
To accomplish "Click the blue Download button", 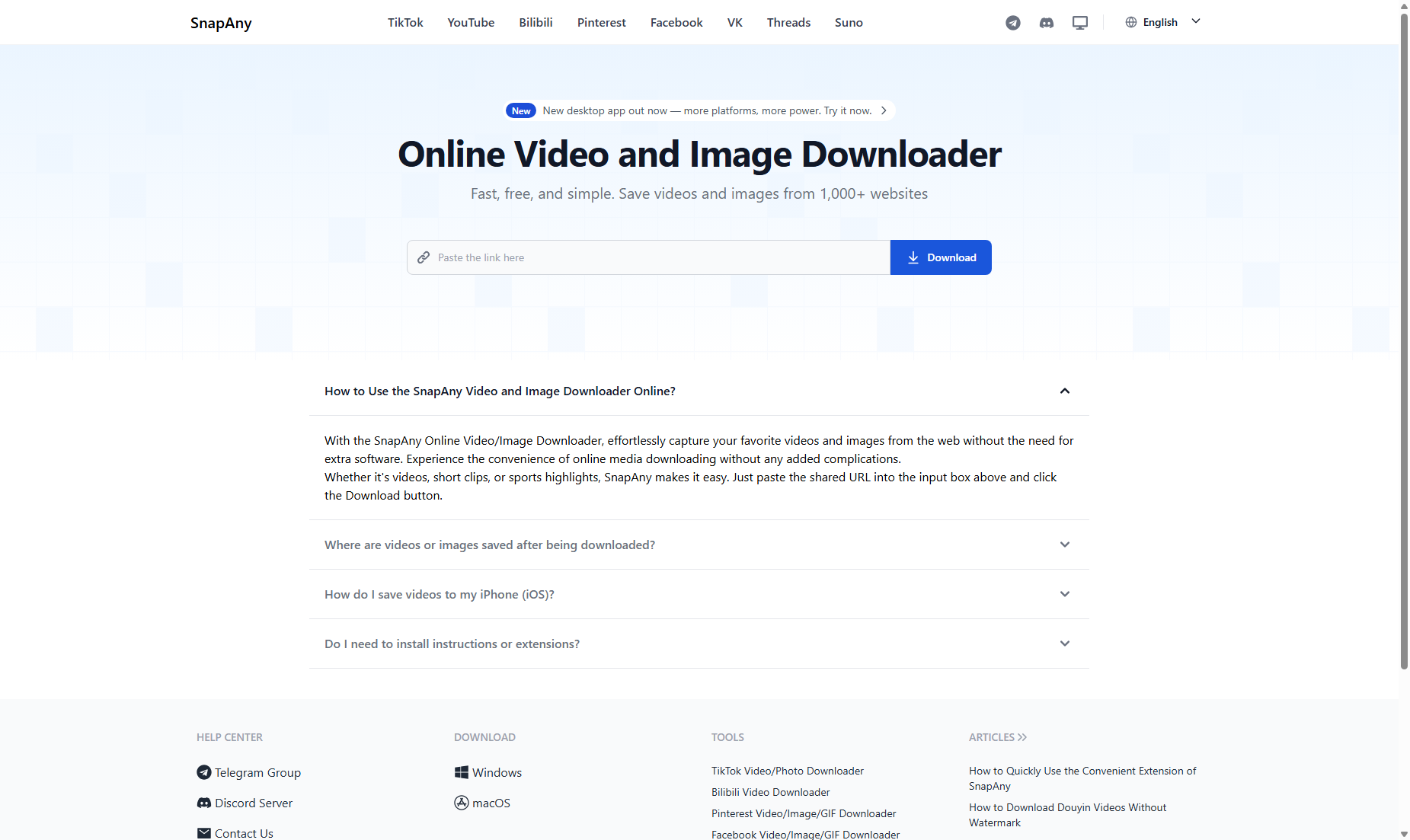I will [941, 257].
